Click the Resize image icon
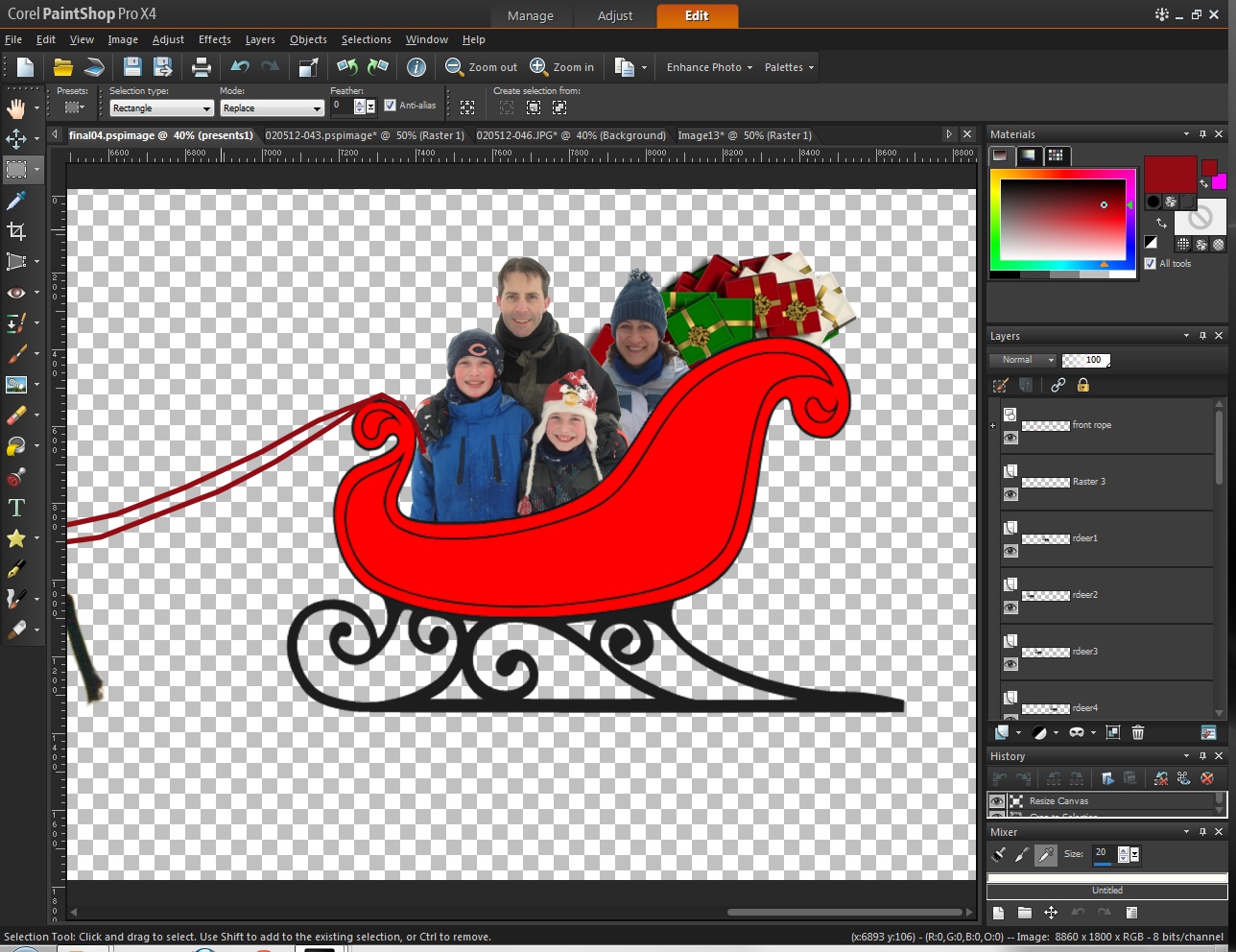The width and height of the screenshot is (1236, 952). (x=308, y=67)
